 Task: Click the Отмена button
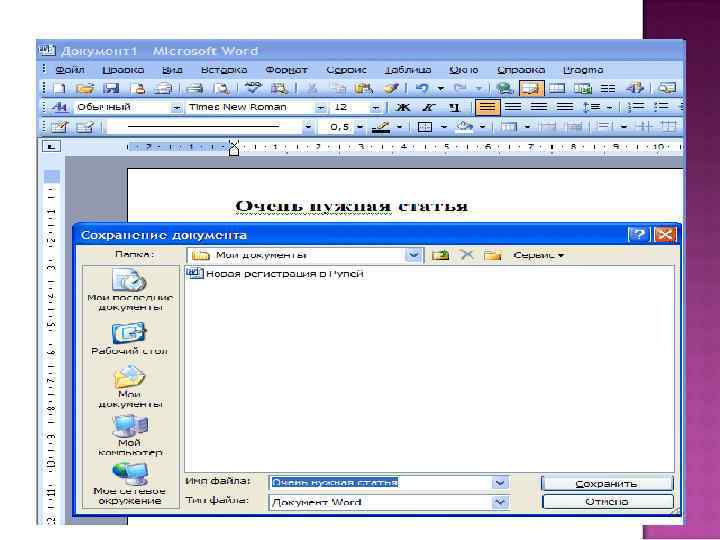coord(607,501)
